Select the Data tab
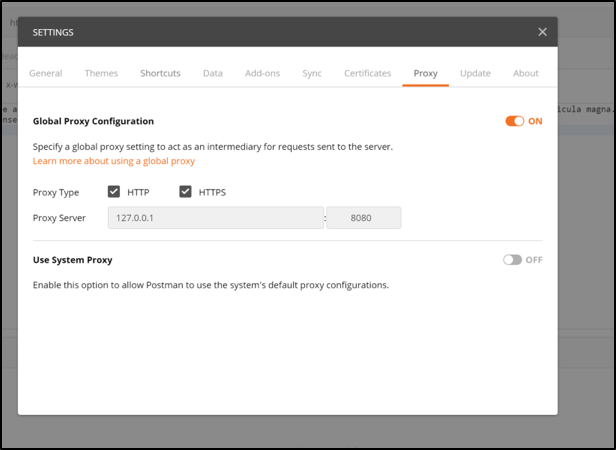Screen dimensions: 616x450 click(x=213, y=73)
